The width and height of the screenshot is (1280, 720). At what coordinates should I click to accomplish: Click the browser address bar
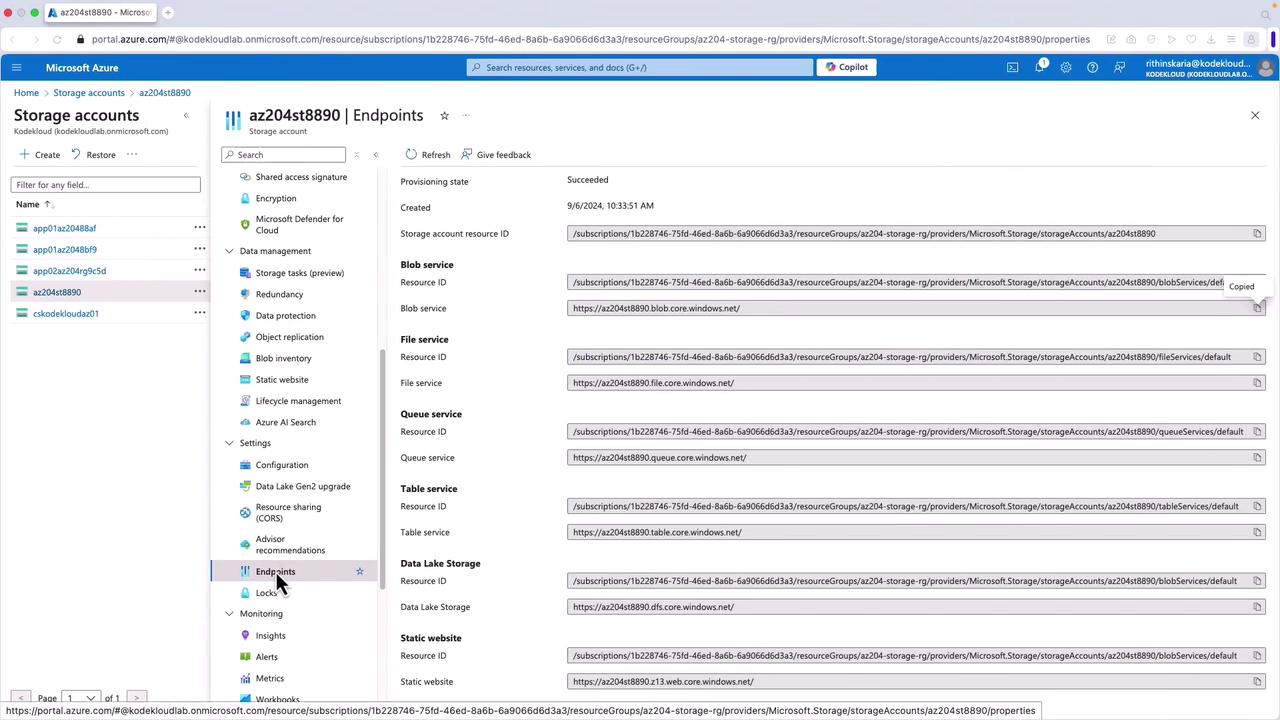click(x=590, y=39)
